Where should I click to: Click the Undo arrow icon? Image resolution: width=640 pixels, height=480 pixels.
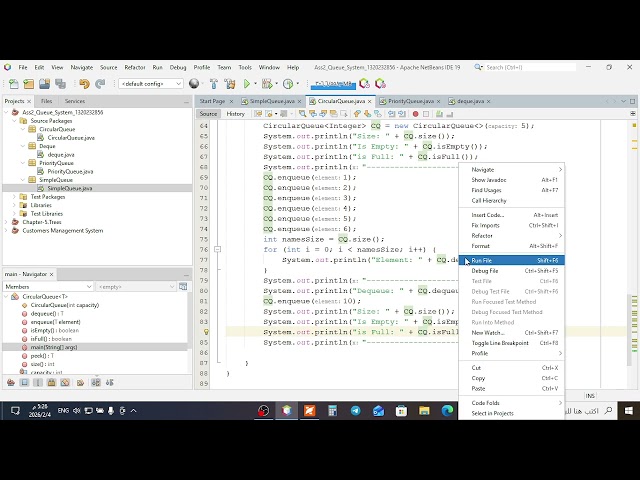click(x=84, y=84)
